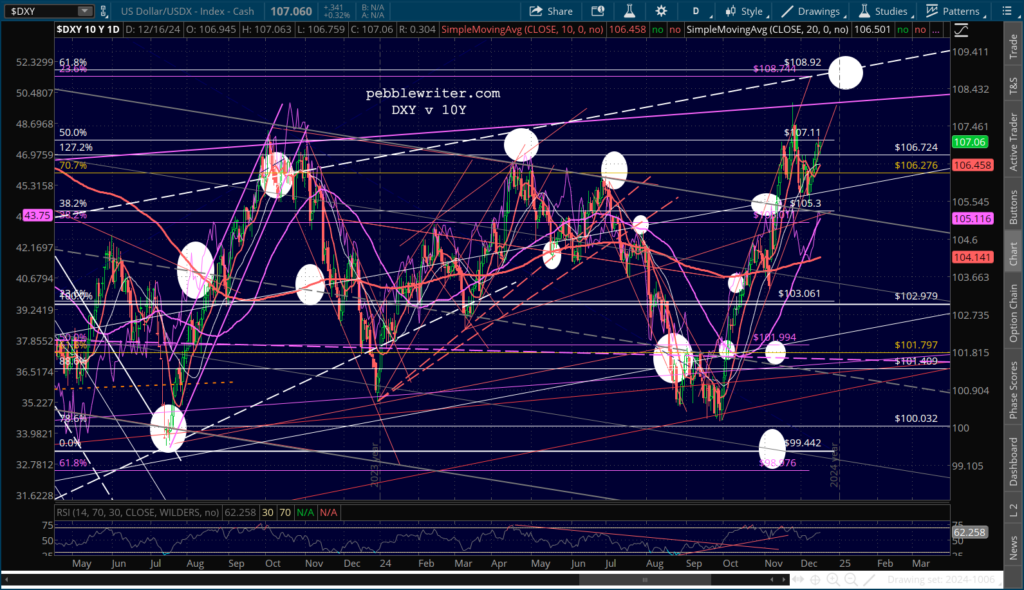Click the $DXY symbol input field
This screenshot has height=590, width=1024.
tap(38, 11)
